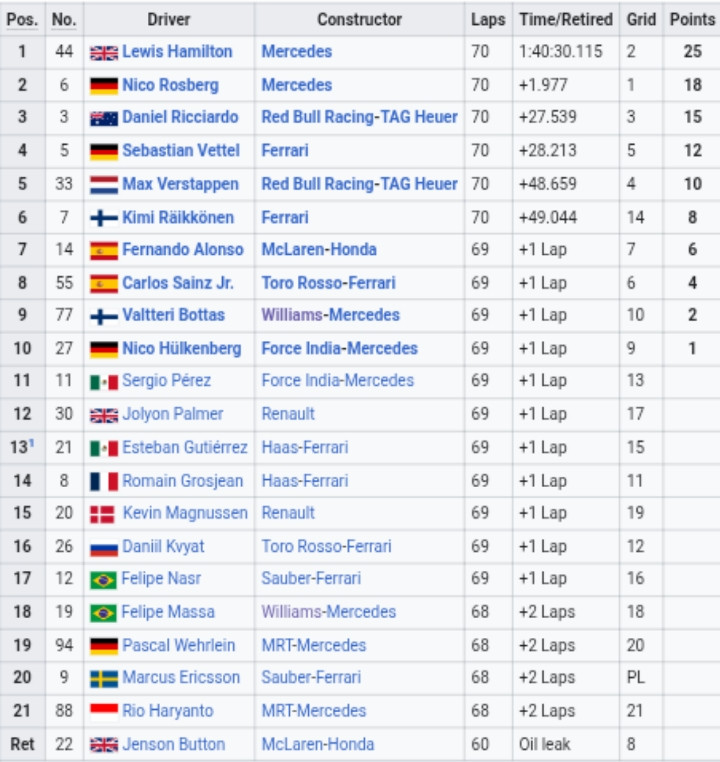
Task: Open Kimi Räikkönen driver link
Action: 178,217
